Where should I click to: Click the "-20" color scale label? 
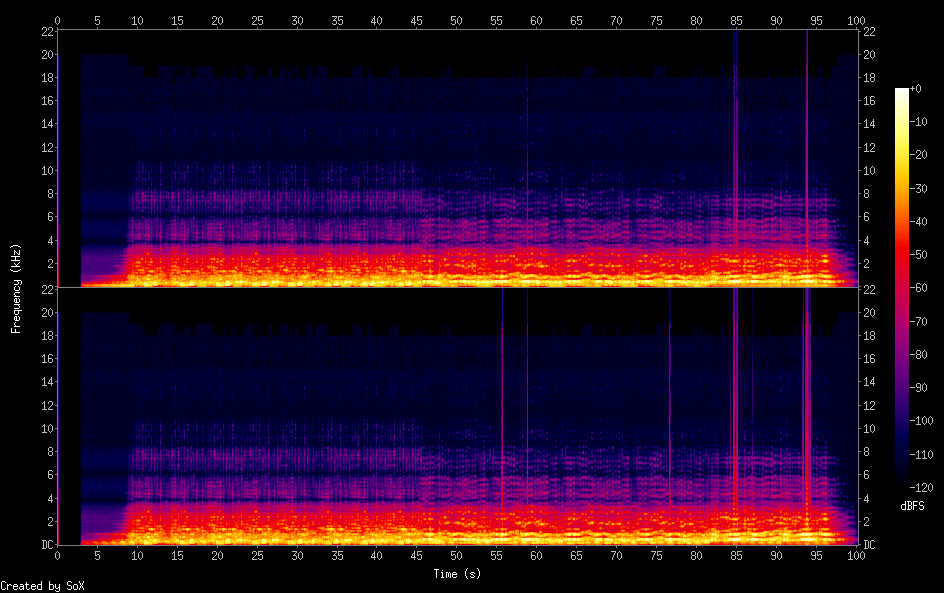click(x=918, y=155)
